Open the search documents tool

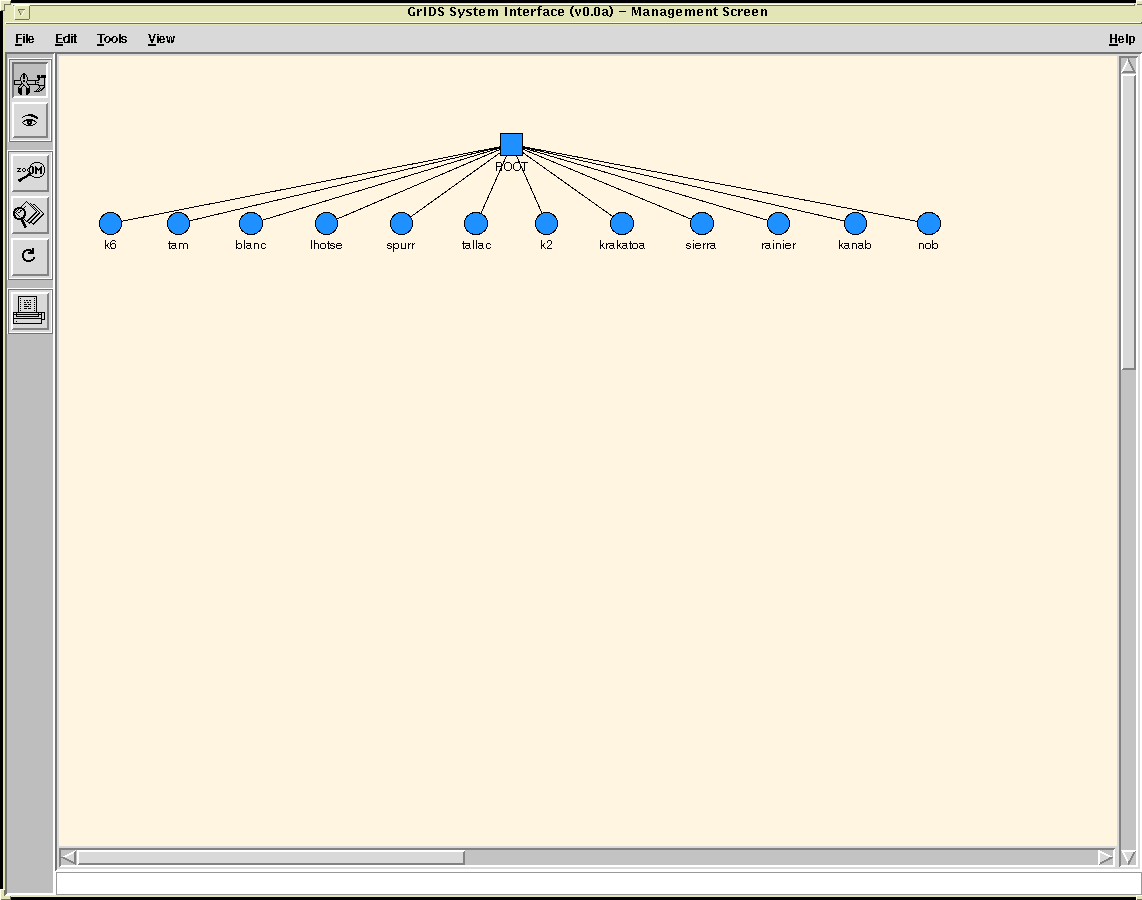(30, 214)
